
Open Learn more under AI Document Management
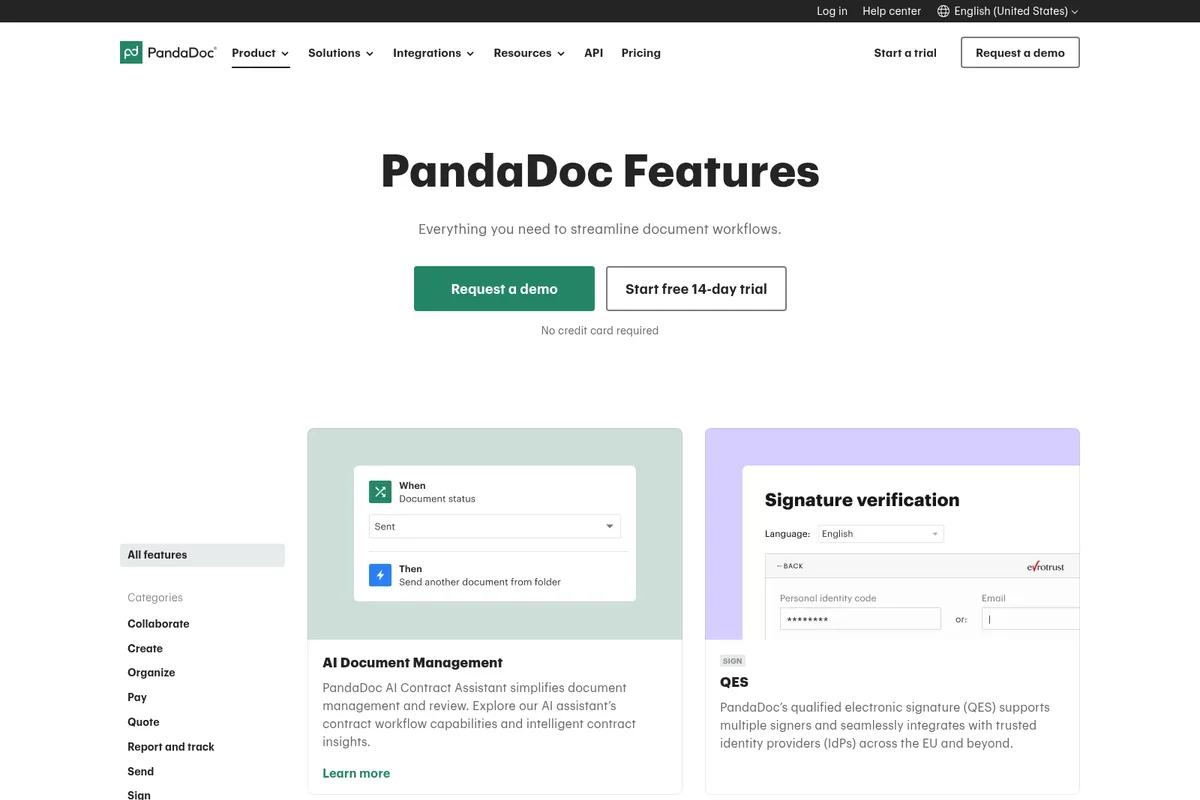tap(356, 773)
